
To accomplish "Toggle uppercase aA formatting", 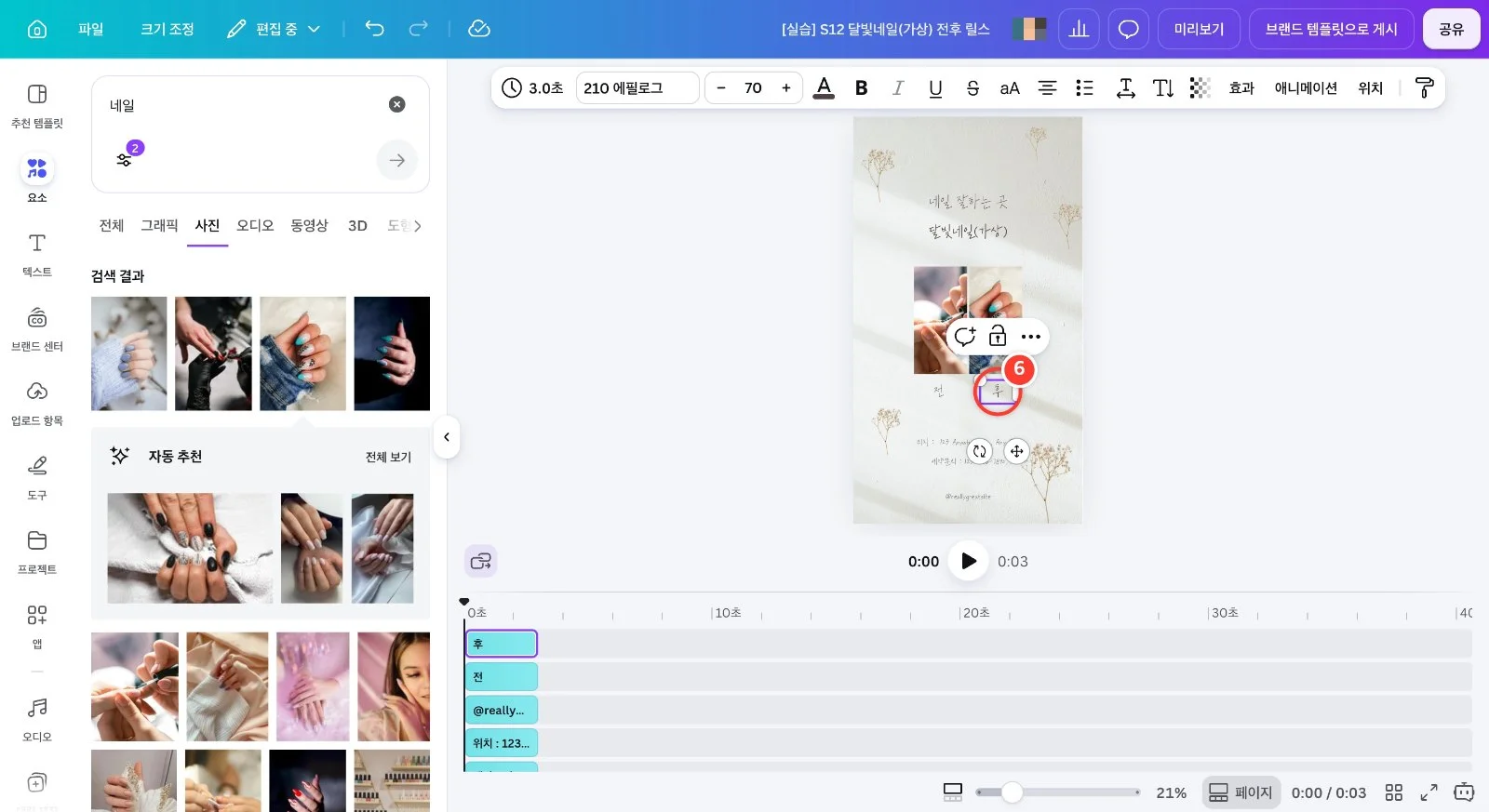I will (1010, 87).
